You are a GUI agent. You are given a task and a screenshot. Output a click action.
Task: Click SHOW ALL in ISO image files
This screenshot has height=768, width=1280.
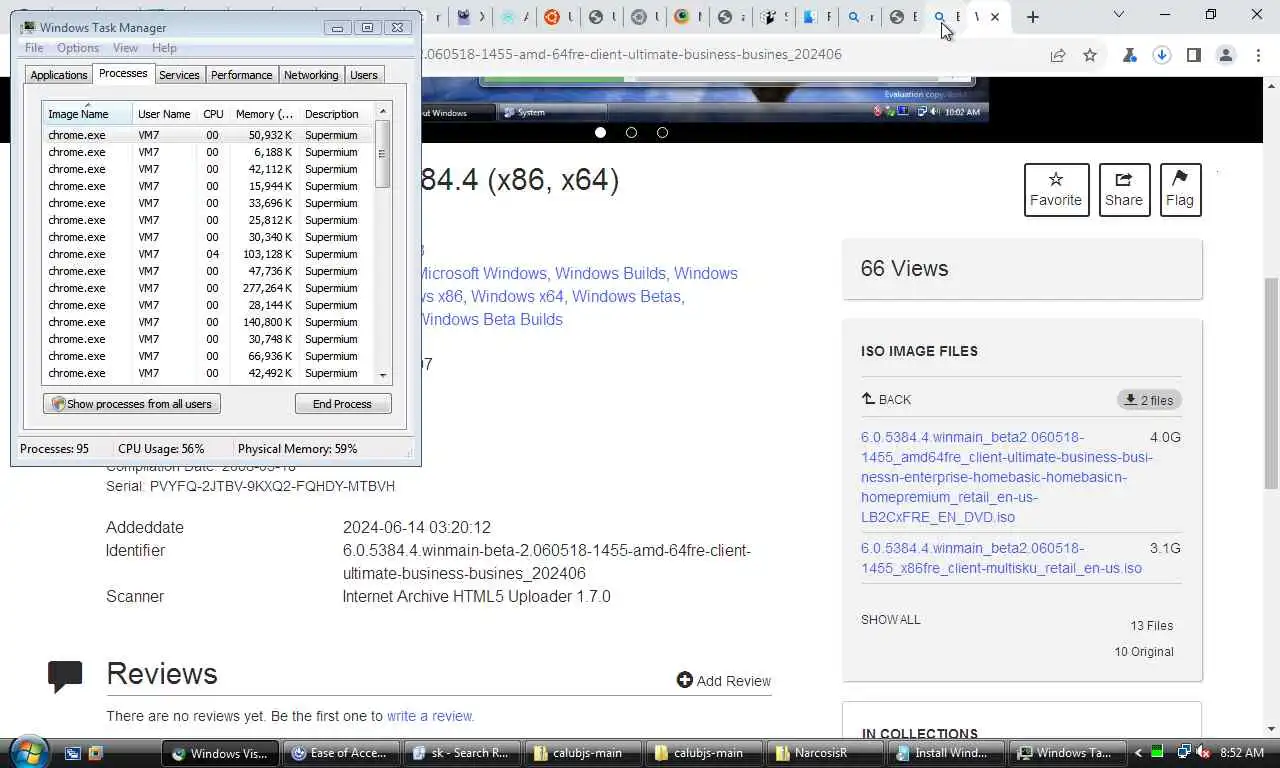(x=890, y=620)
